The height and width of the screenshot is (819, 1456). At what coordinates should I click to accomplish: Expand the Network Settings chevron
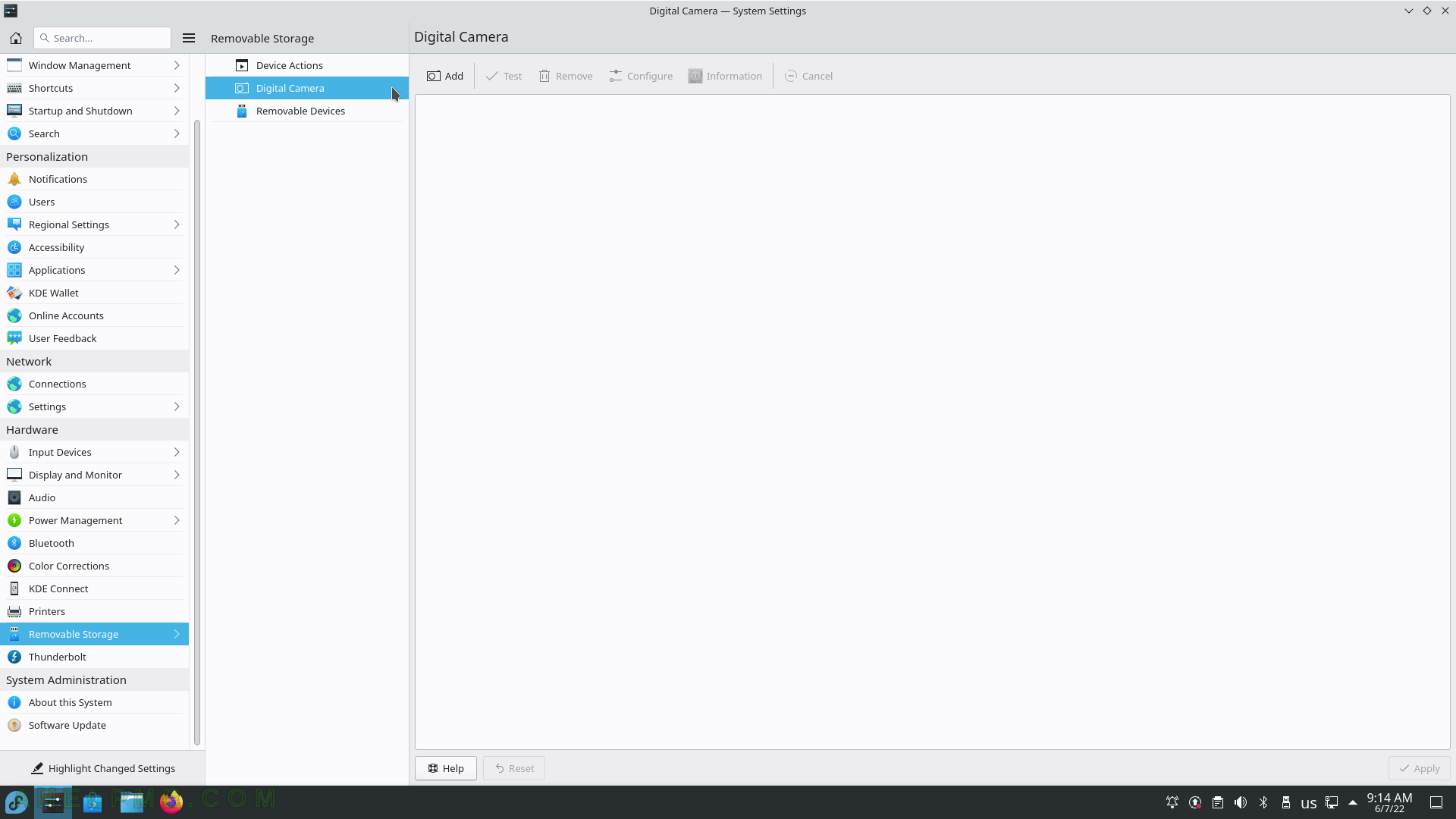(x=177, y=406)
